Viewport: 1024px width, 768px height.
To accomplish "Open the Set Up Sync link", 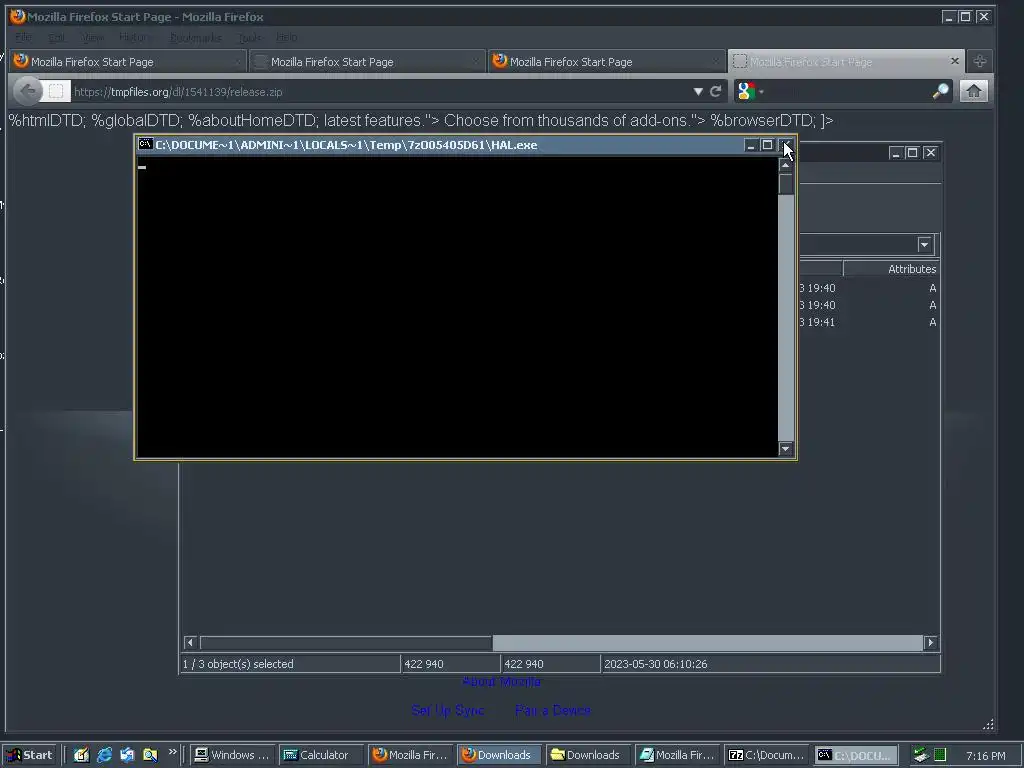I will [x=448, y=711].
